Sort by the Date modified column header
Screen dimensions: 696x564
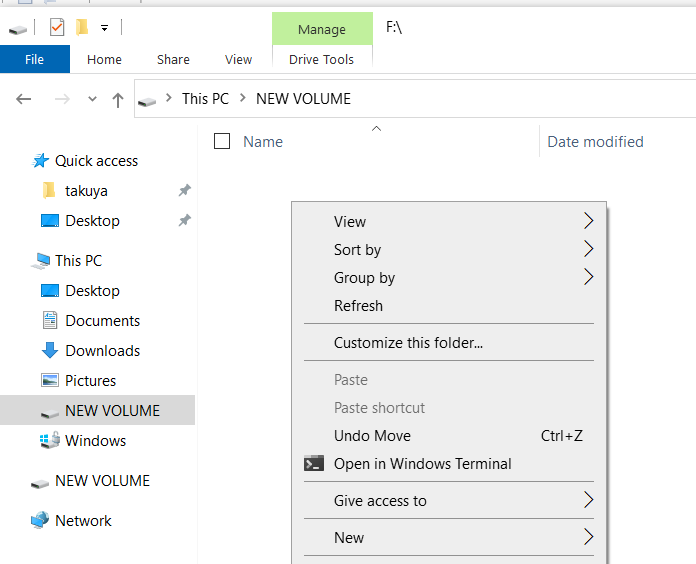(595, 142)
